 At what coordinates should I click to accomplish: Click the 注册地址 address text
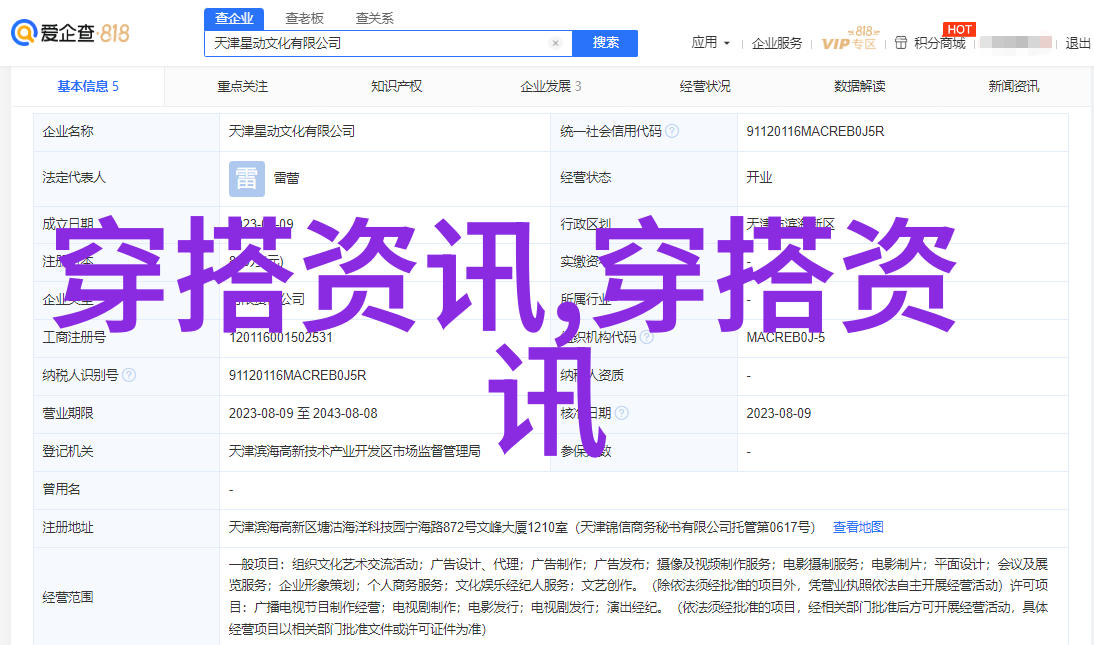tap(521, 527)
